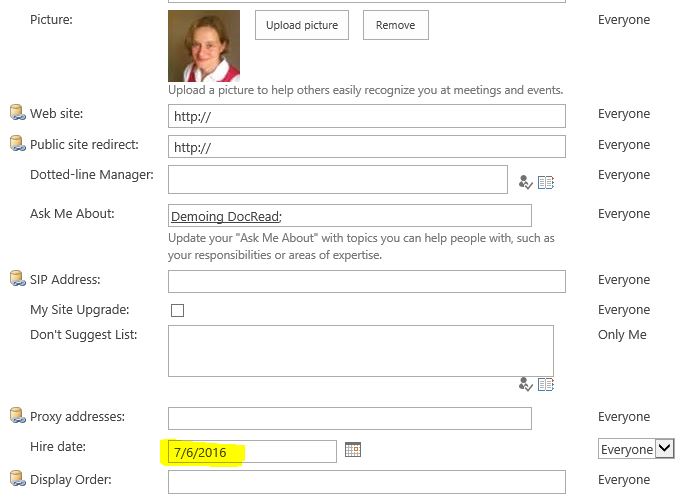Open the Hire date calendar picker
The height and width of the screenshot is (501, 697).
point(353,450)
